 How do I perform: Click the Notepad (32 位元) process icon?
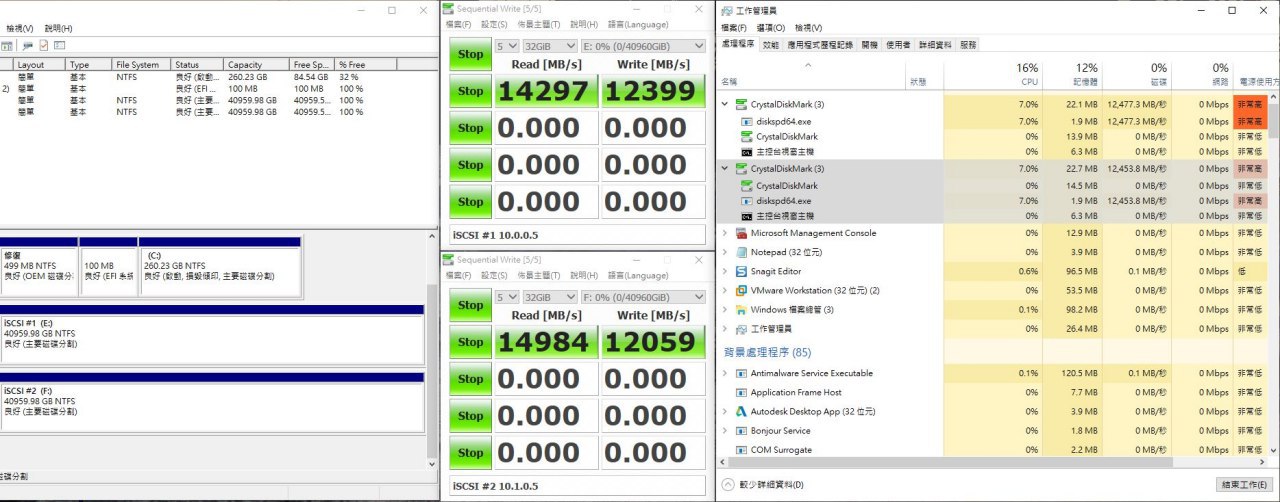coord(741,252)
